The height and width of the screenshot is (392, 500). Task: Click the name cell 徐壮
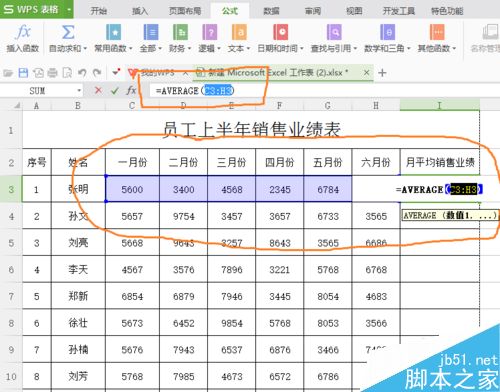[78, 323]
